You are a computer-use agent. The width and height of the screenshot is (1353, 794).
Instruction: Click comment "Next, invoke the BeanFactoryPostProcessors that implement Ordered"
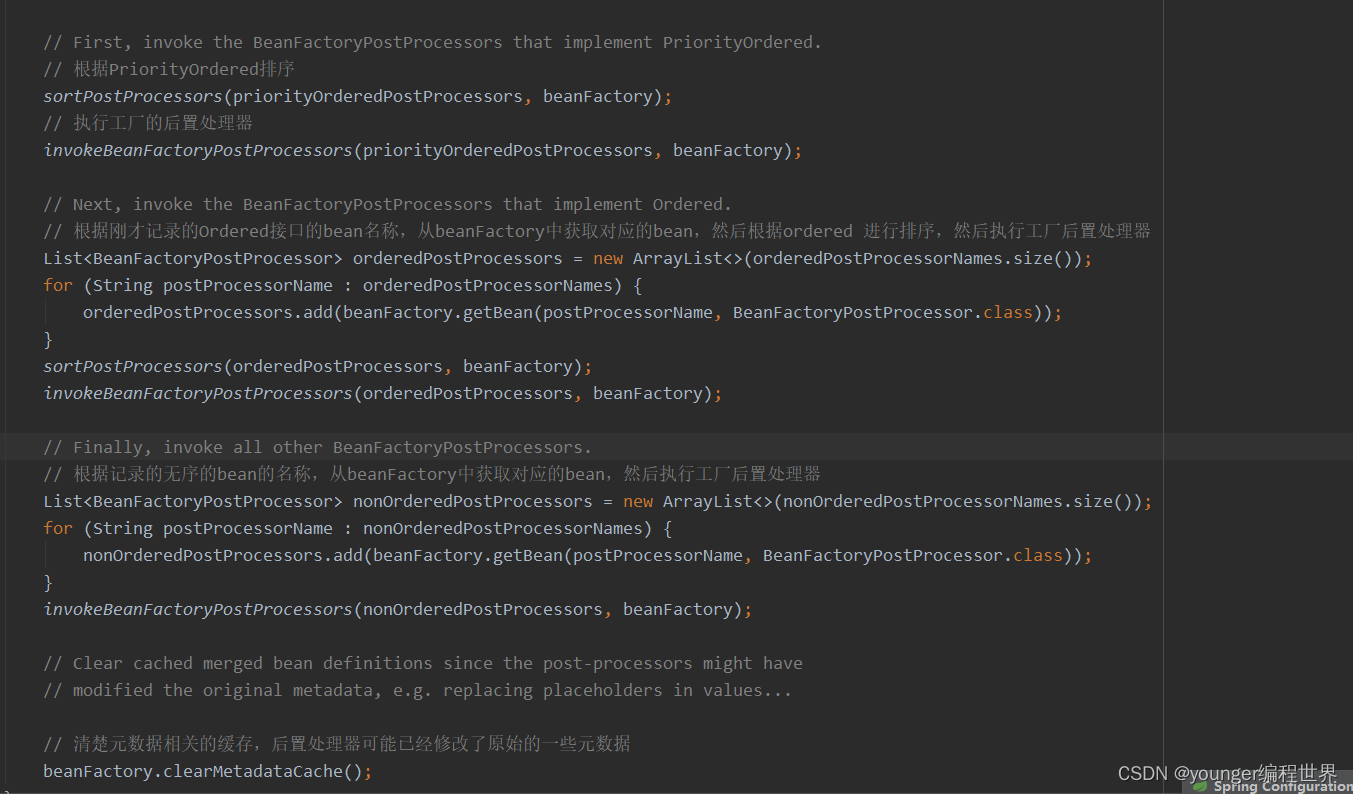(x=388, y=204)
